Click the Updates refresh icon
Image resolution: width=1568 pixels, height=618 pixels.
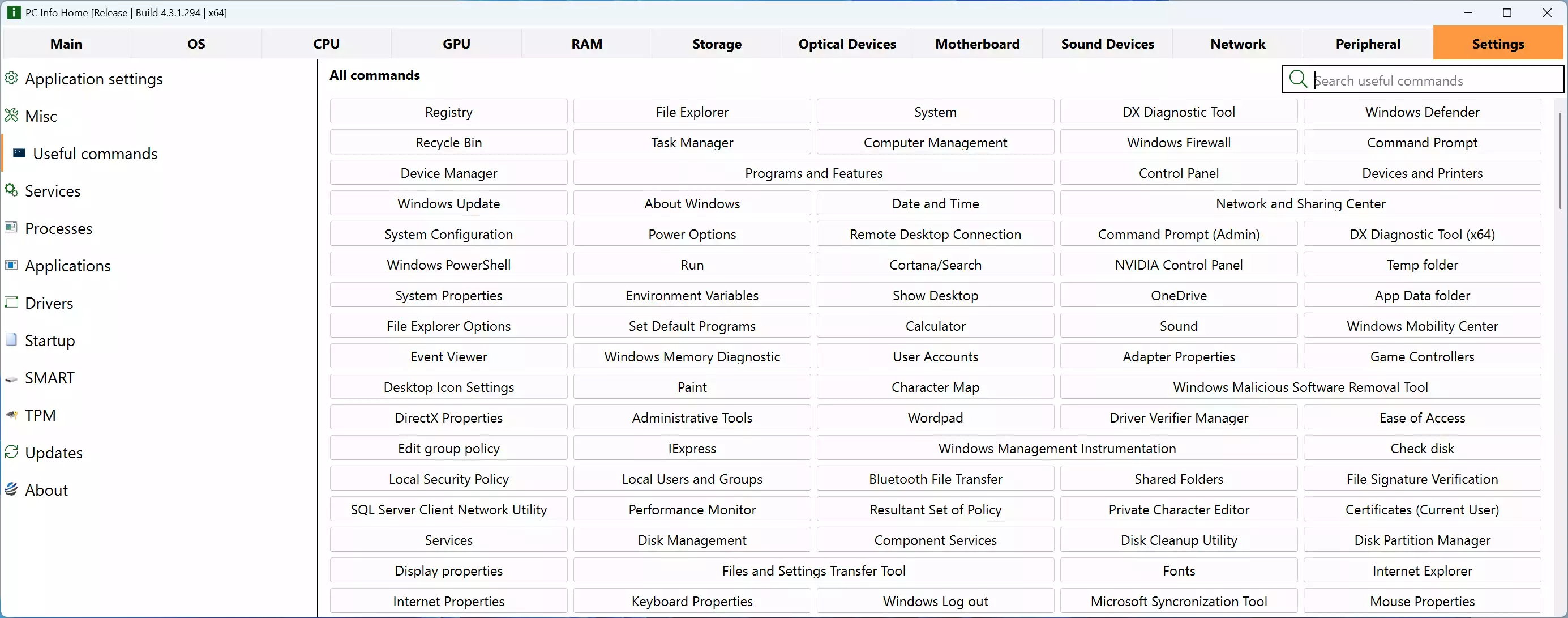point(11,452)
